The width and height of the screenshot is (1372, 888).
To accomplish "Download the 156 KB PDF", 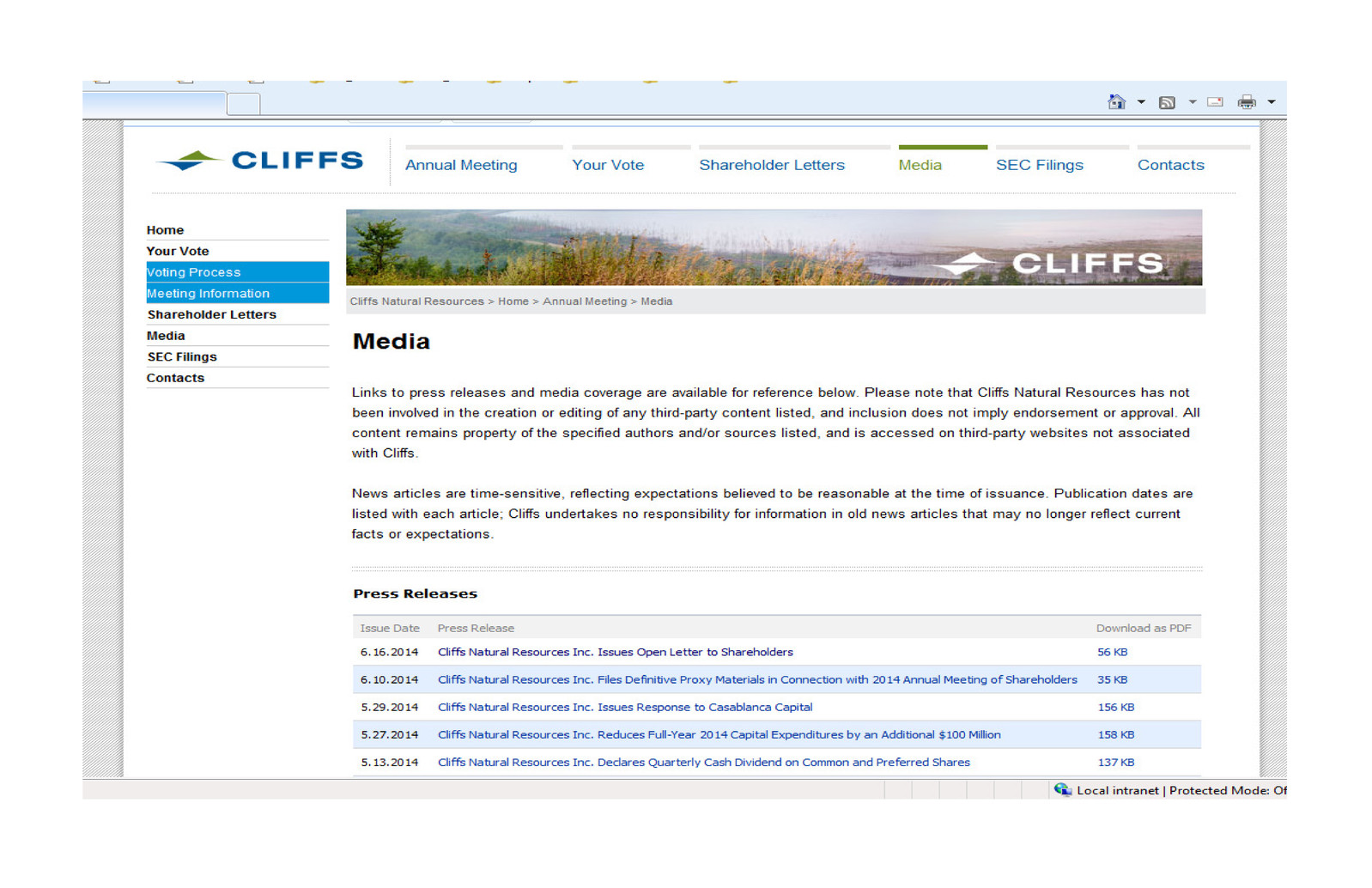I will 1116,707.
